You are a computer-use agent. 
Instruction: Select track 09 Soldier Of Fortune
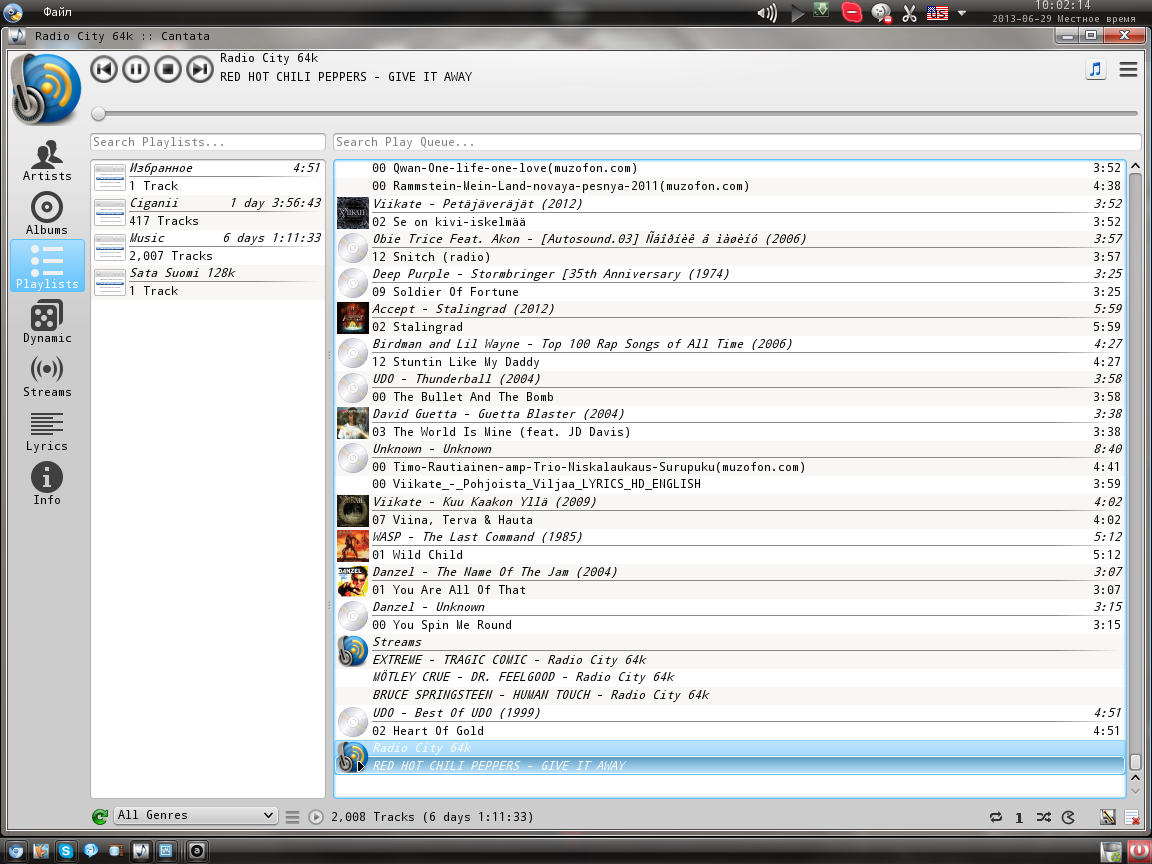(730, 292)
